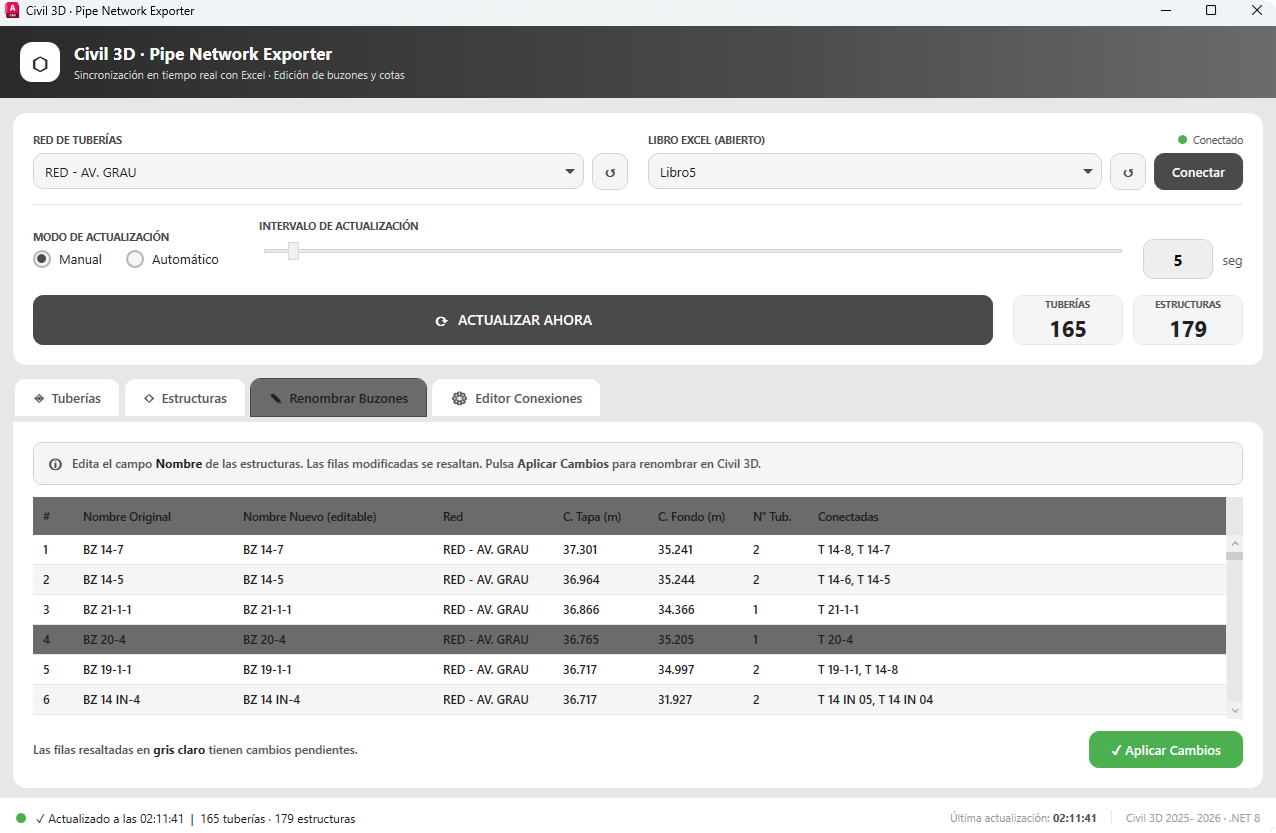Open the Editor Conexiones tab
The width and height of the screenshot is (1276, 833).
[x=516, y=398]
